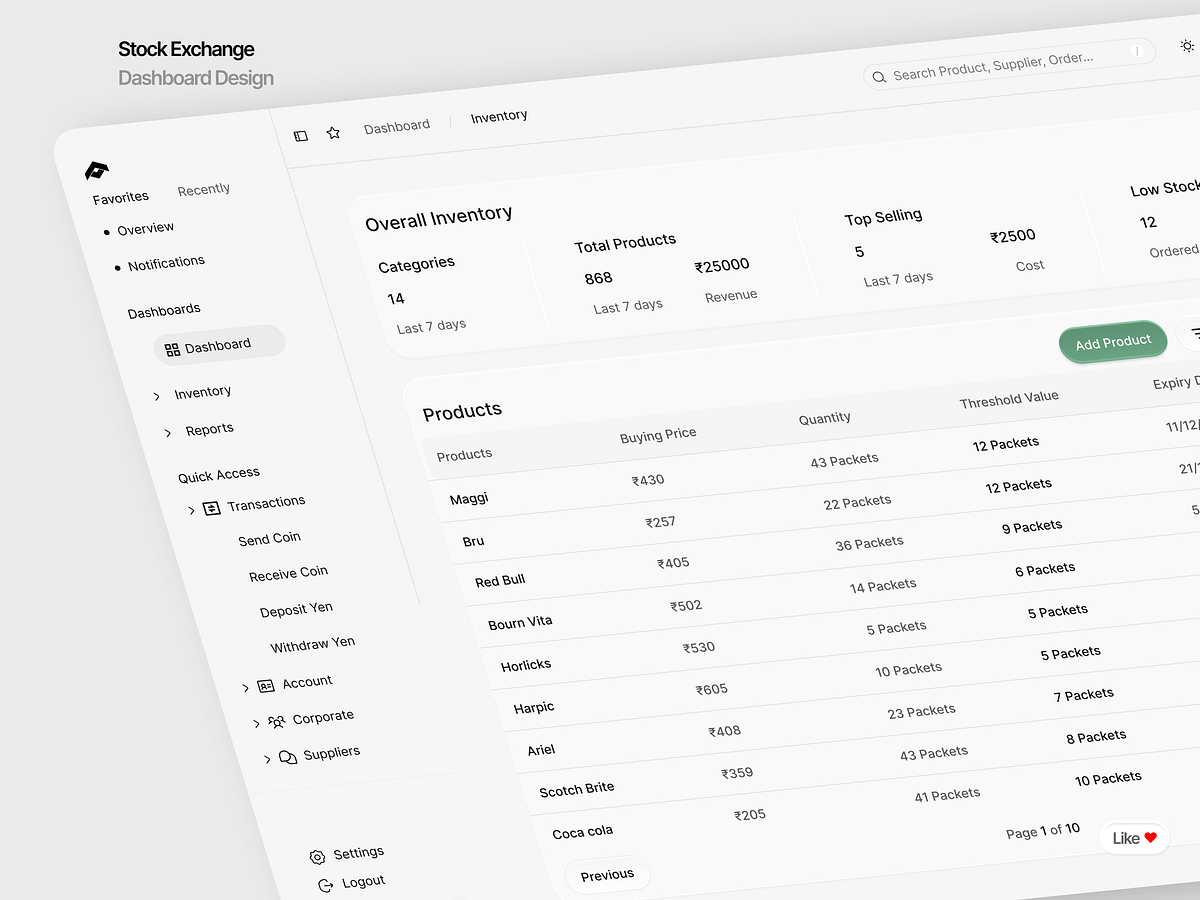Click the Add Product button
The width and height of the screenshot is (1200, 900).
(x=1112, y=341)
